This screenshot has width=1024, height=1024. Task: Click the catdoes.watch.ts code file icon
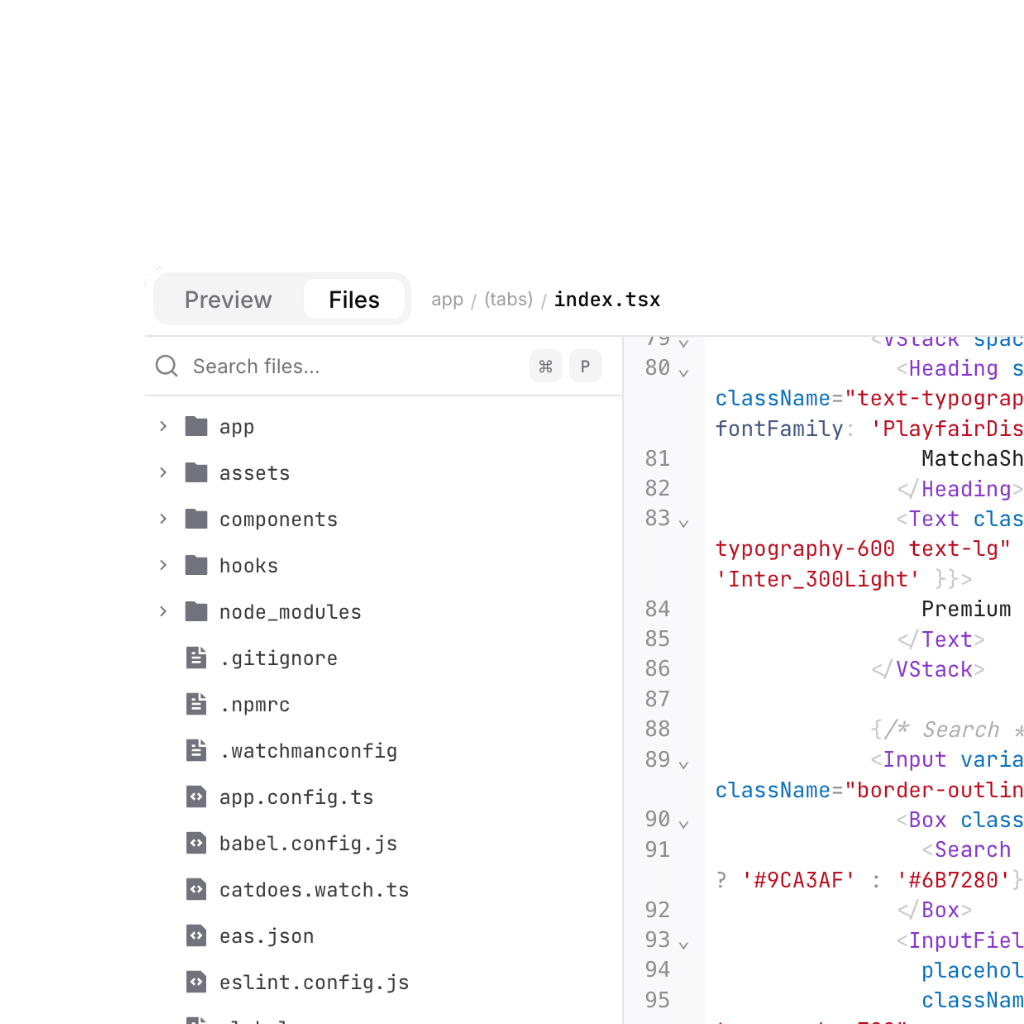(196, 889)
